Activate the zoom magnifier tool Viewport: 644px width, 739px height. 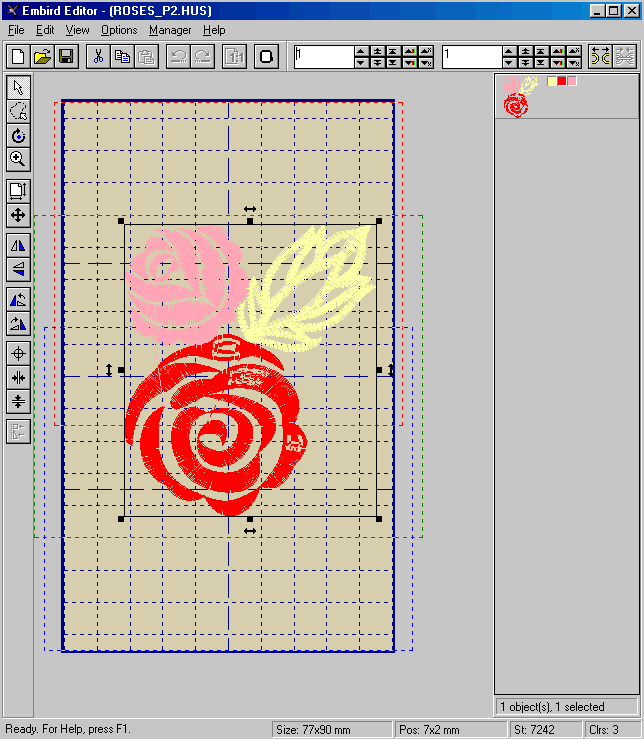[18, 160]
